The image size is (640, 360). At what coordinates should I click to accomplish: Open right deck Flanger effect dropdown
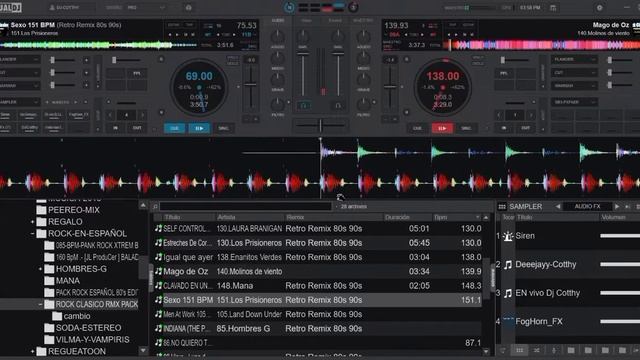[574, 60]
